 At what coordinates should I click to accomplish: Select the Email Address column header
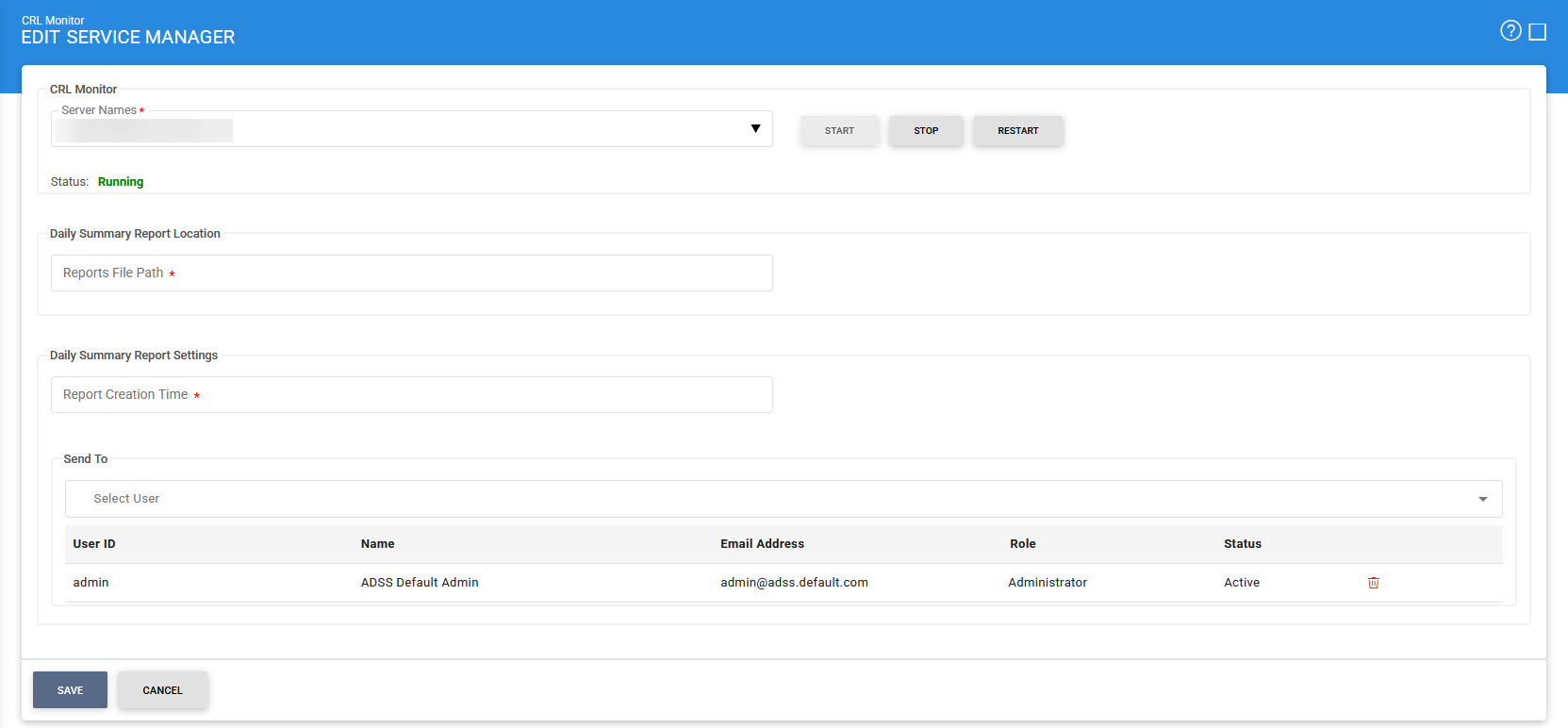tap(762, 544)
